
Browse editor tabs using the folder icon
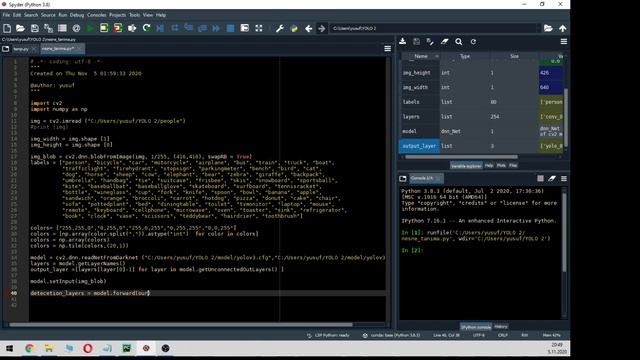pyautogui.click(x=5, y=49)
